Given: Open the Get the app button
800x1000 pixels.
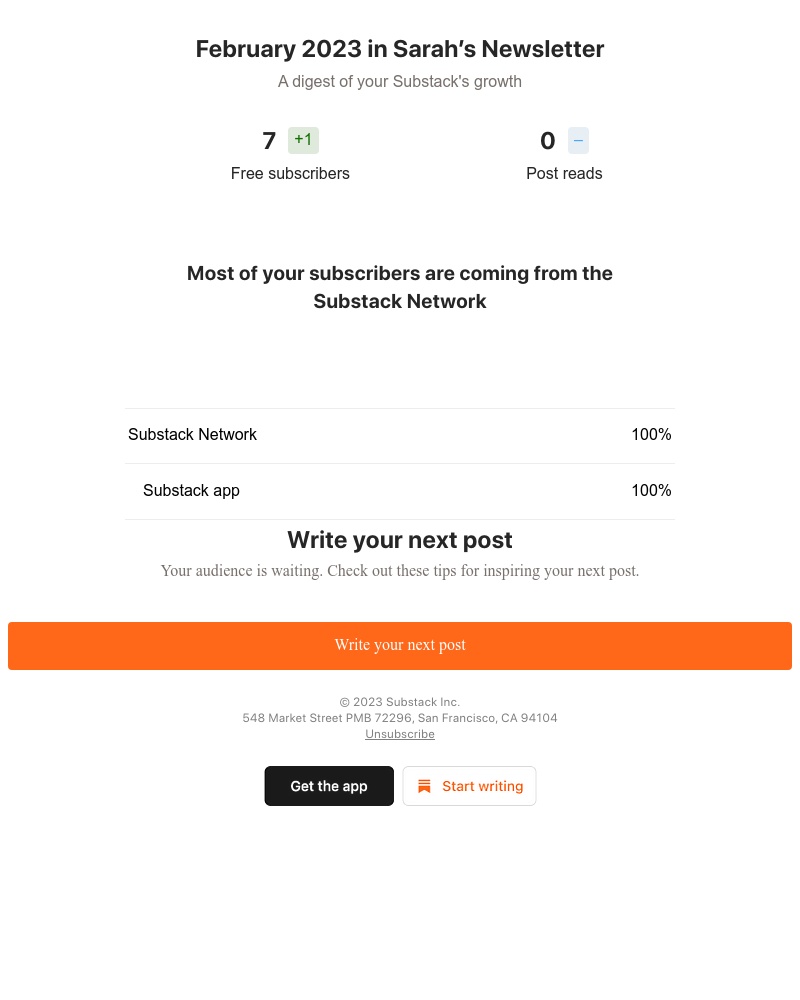Looking at the screenshot, I should tap(329, 786).
